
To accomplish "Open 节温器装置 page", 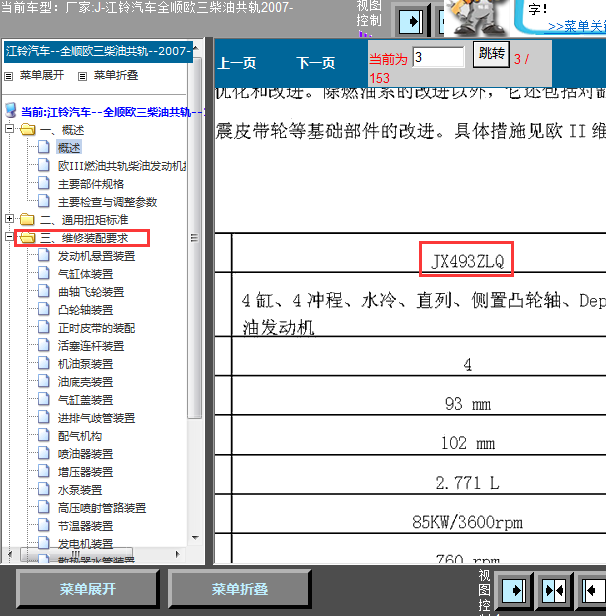I will tap(85, 526).
